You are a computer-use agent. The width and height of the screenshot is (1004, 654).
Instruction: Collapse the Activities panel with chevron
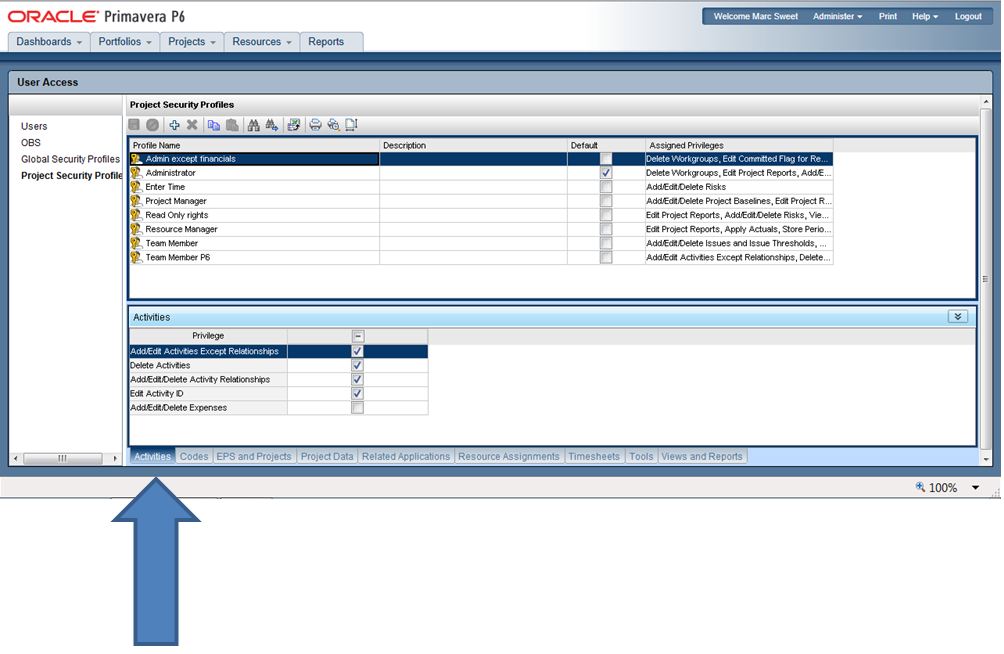click(958, 316)
